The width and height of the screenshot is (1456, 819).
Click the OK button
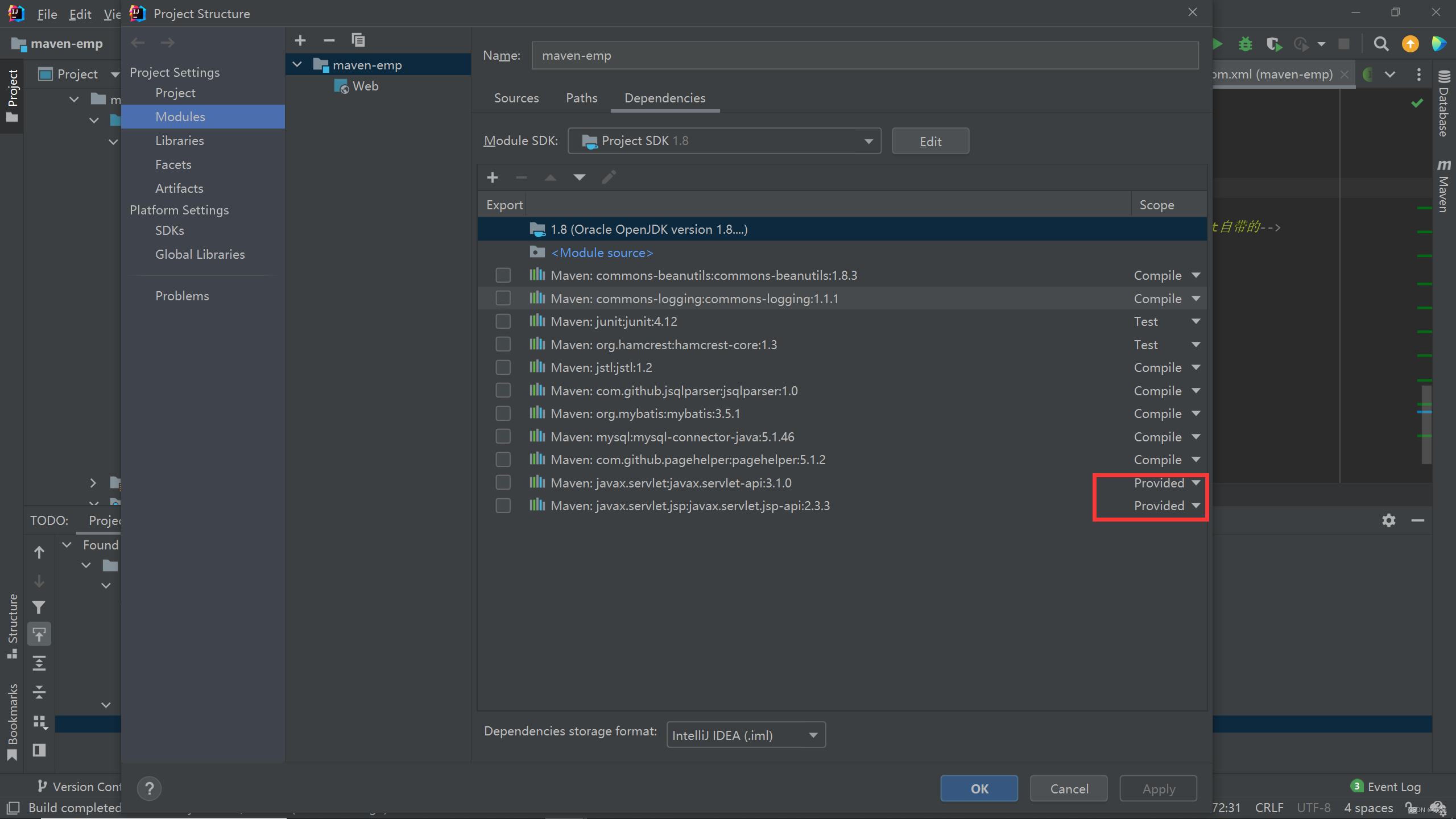click(979, 788)
